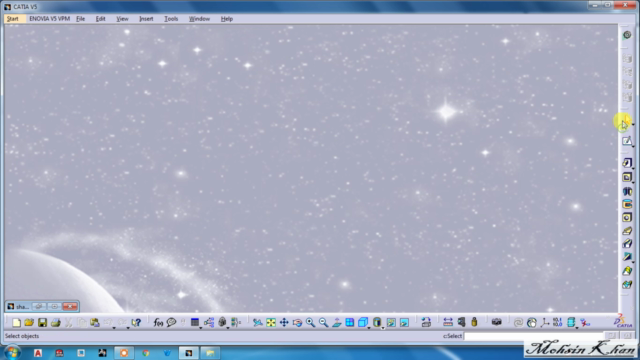Expand the Select tool dropdown arrow
640x360 pixels.
click(633, 124)
